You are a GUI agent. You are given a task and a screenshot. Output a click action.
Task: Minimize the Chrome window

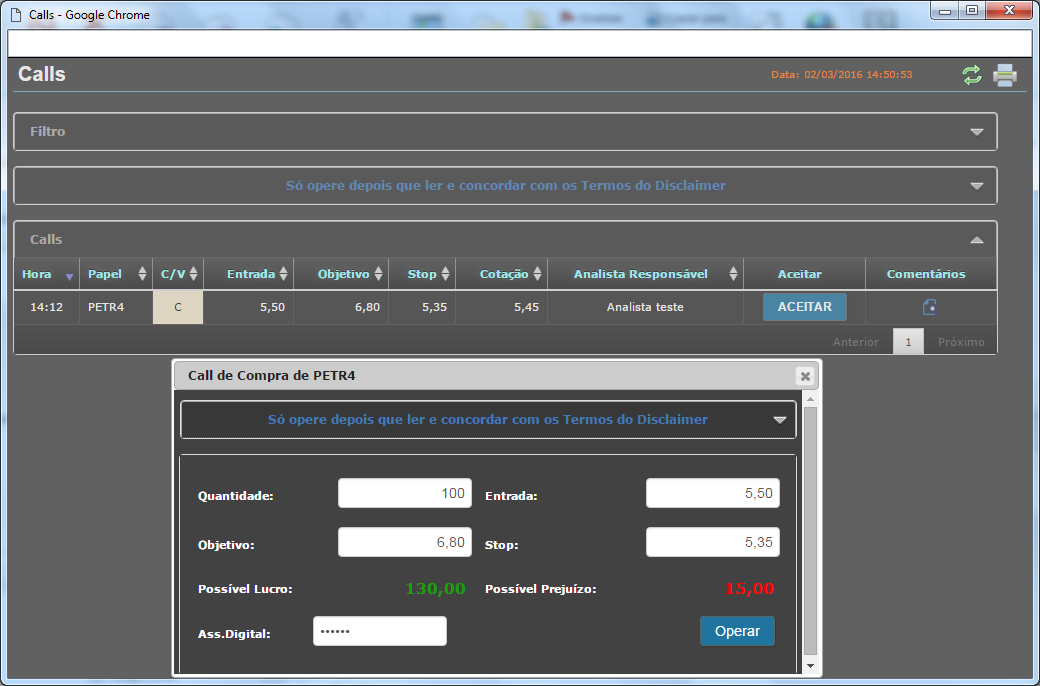click(x=944, y=11)
